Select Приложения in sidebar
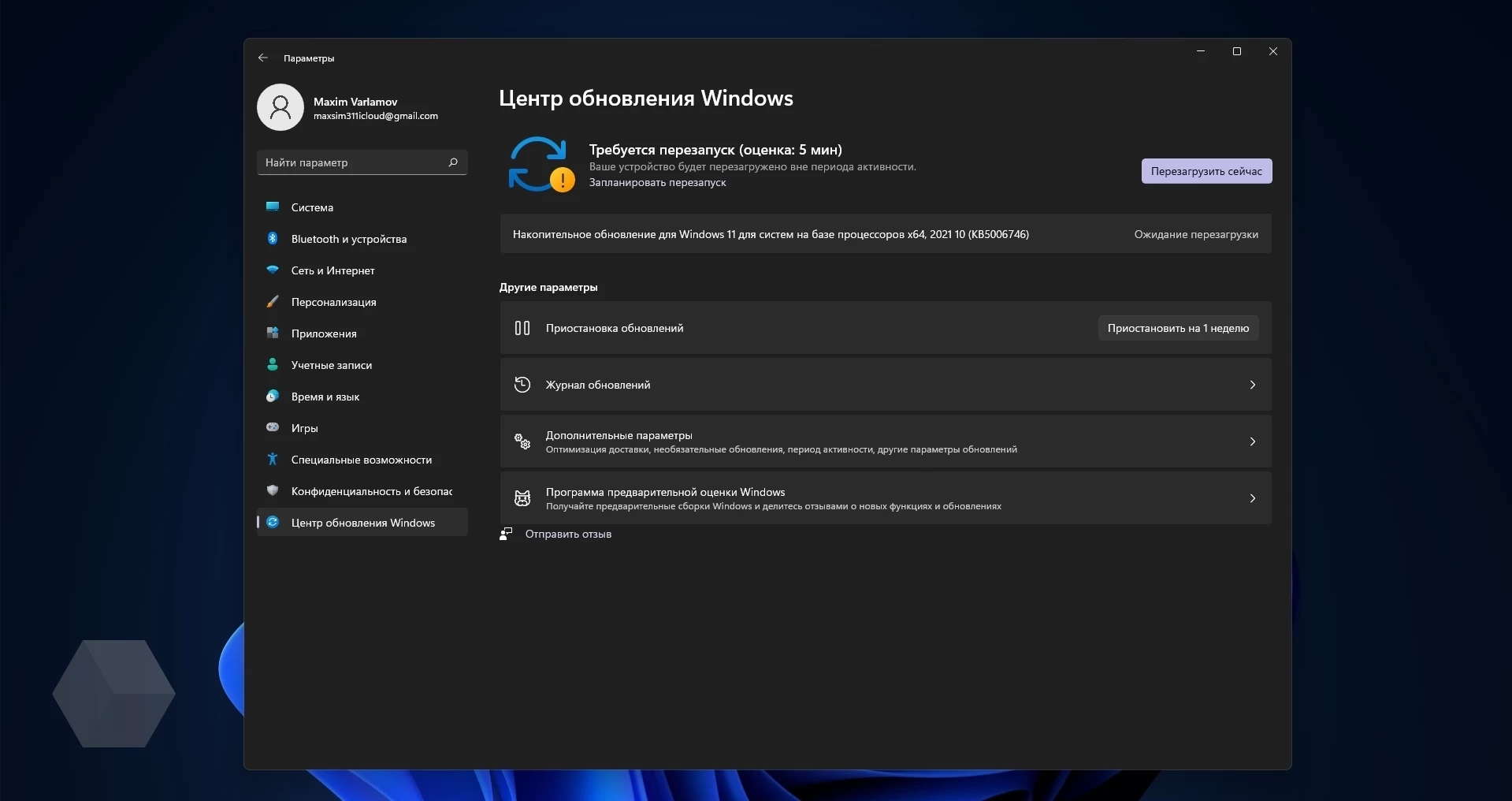Viewport: 1512px width, 801px height. point(362,333)
